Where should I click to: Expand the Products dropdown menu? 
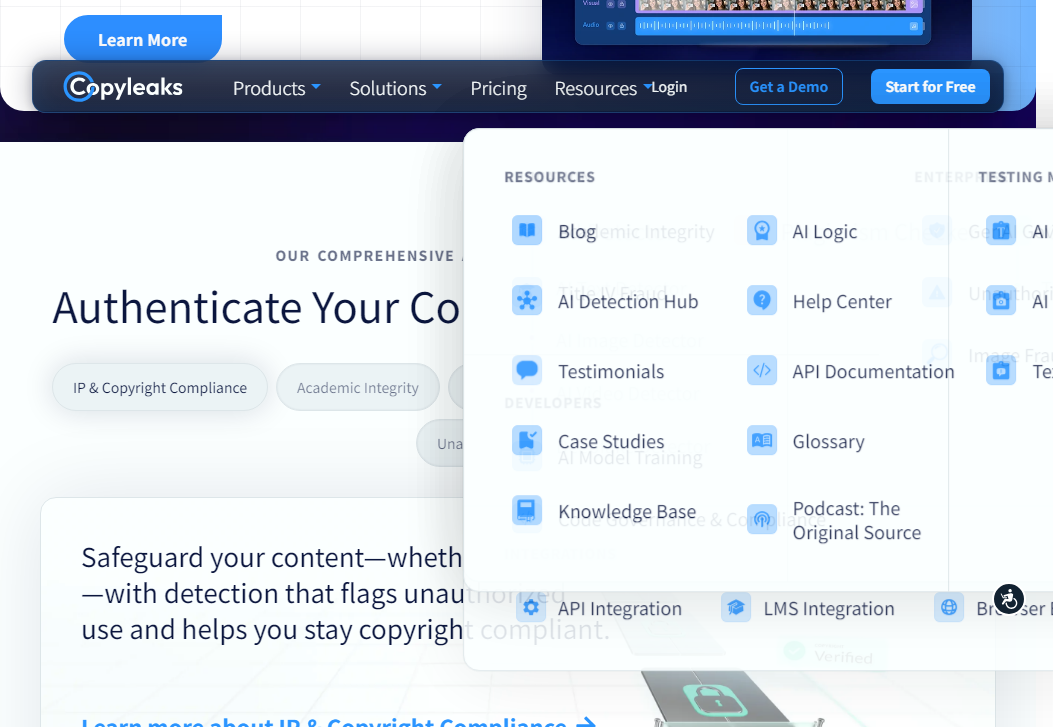point(276,88)
